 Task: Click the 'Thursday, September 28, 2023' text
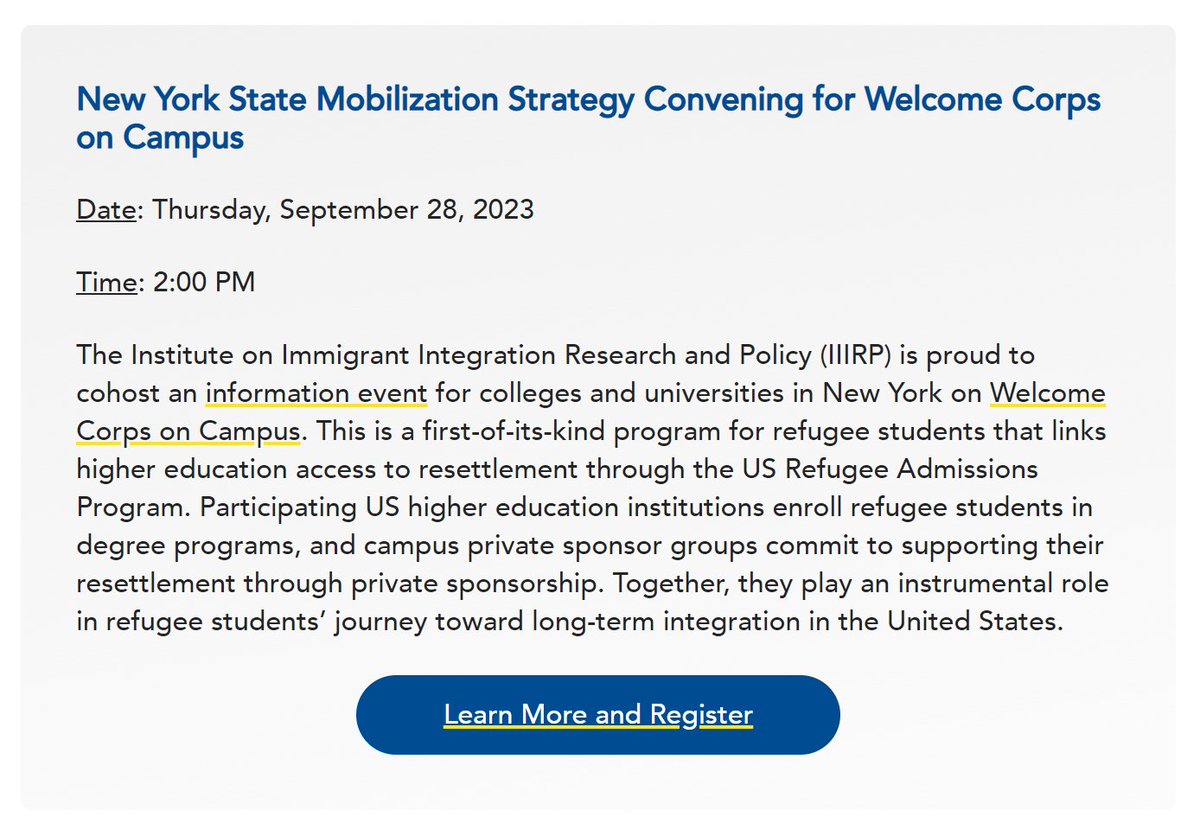(343, 211)
